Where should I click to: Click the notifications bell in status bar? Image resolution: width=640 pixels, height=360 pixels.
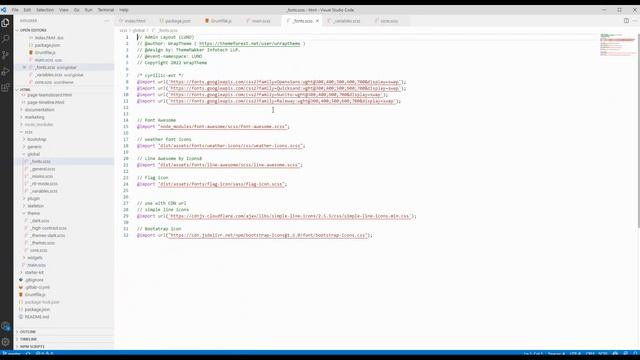click(635, 354)
